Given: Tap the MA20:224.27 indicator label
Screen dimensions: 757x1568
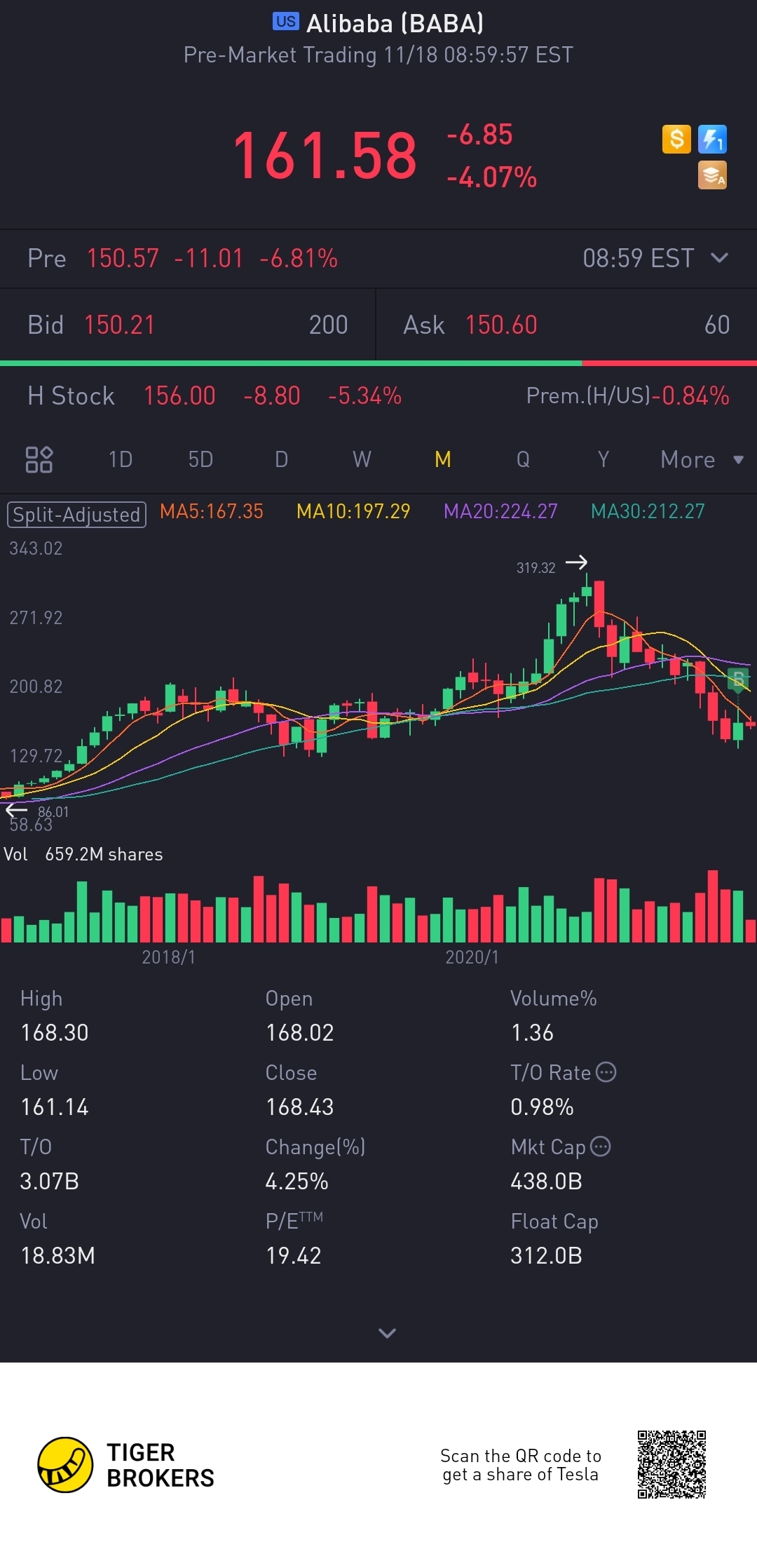Looking at the screenshot, I should coord(500,511).
